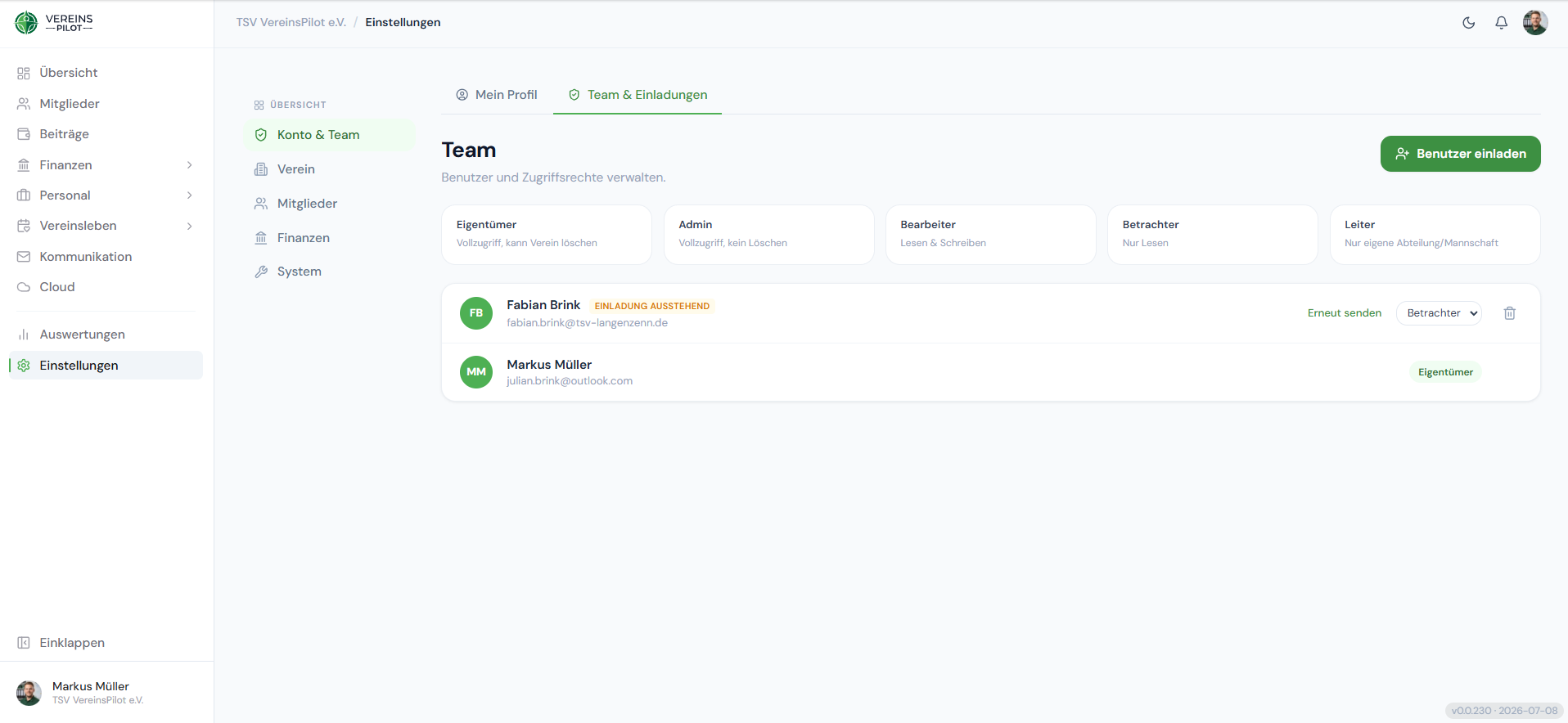Open Finanzen settings section

[x=329, y=238]
